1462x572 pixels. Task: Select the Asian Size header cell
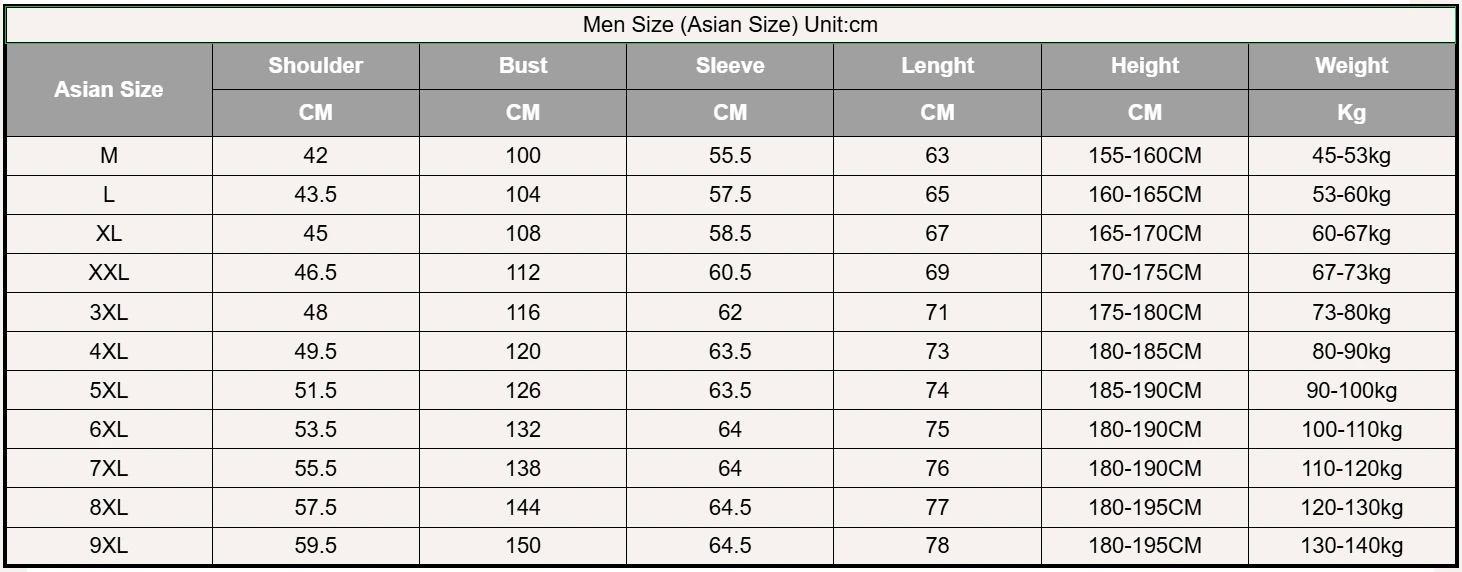[x=108, y=90]
